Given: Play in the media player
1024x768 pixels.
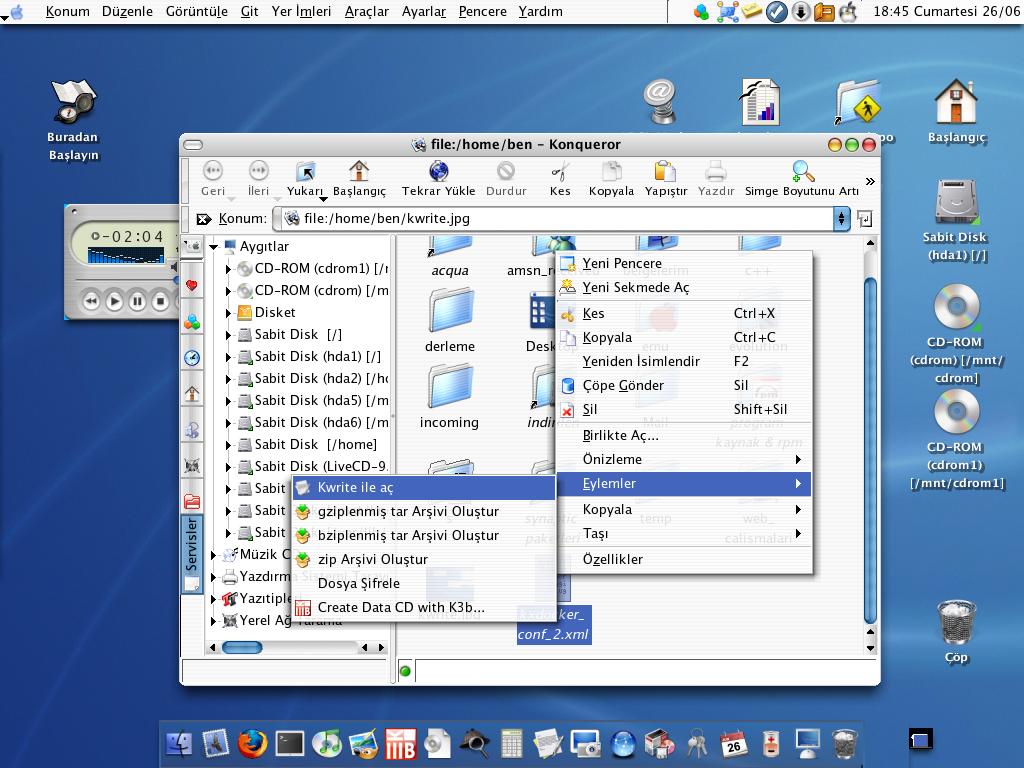Looking at the screenshot, I should [x=114, y=302].
